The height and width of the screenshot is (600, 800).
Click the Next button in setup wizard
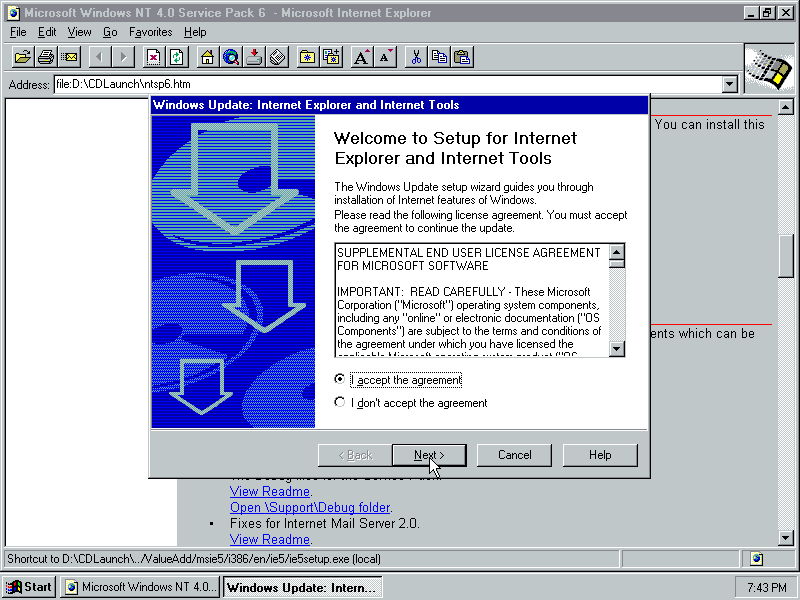pos(429,455)
